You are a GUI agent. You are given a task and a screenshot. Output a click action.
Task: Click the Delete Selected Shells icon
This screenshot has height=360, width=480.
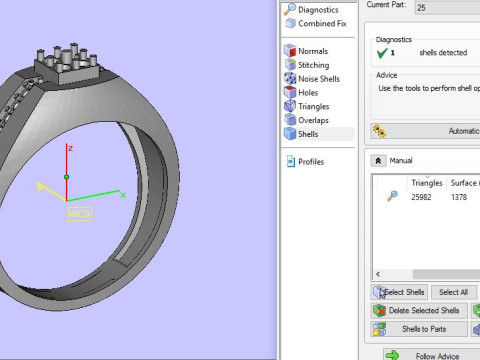click(x=380, y=311)
